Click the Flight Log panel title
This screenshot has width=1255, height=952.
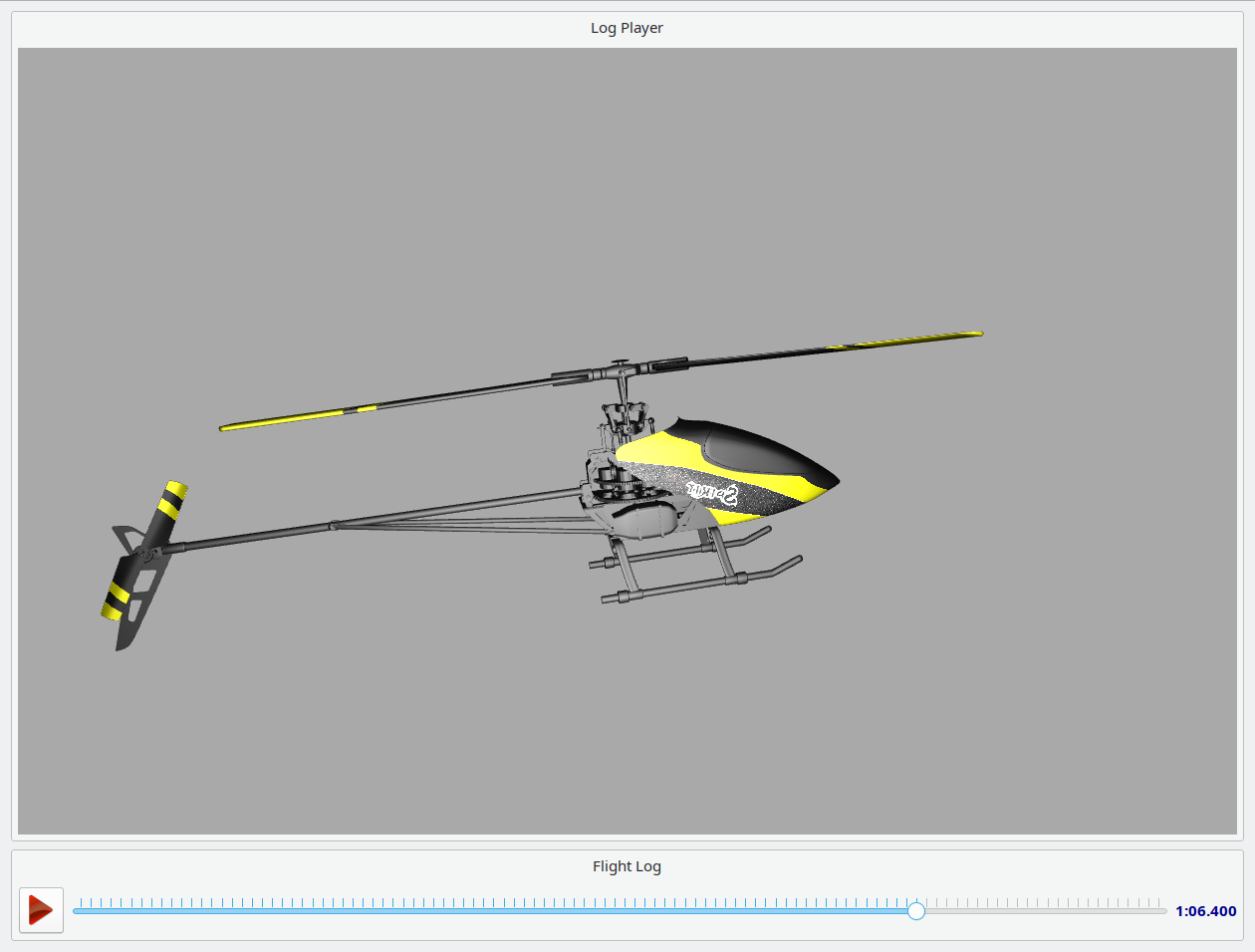(x=627, y=866)
